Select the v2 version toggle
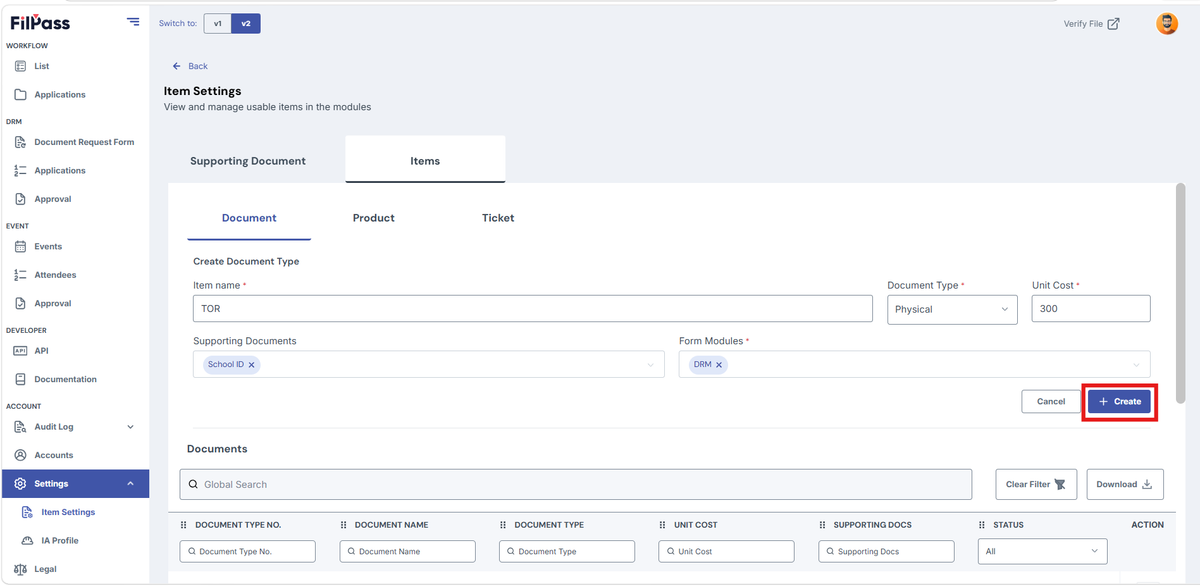Viewport: 1200px width, 586px height. [246, 23]
